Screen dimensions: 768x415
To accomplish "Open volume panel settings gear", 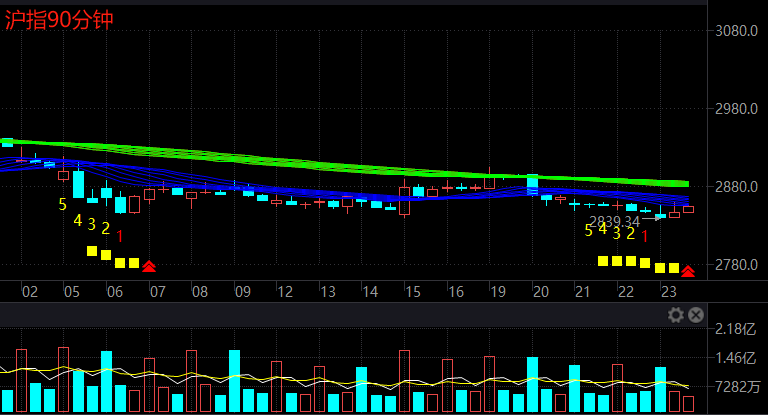I will click(x=676, y=315).
